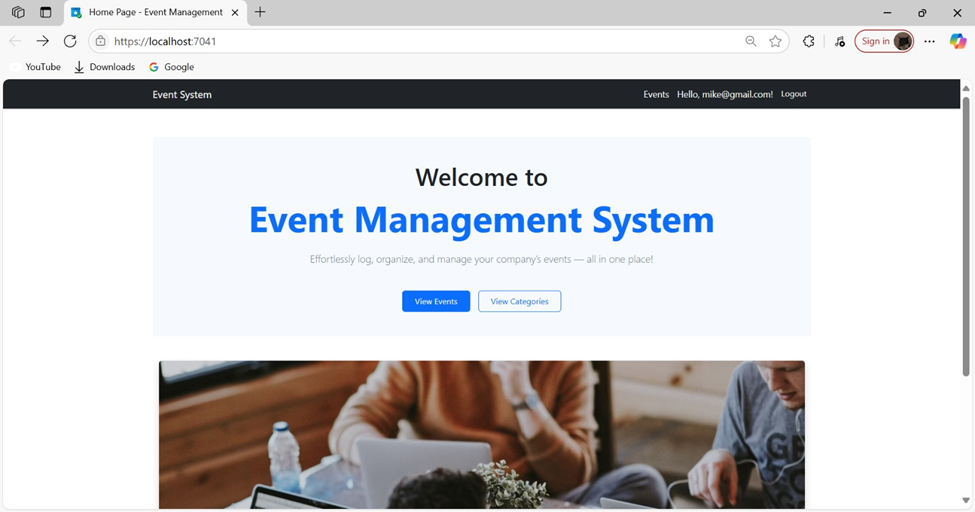Click the scrollbar up arrow
The image size is (975, 512).
966,88
